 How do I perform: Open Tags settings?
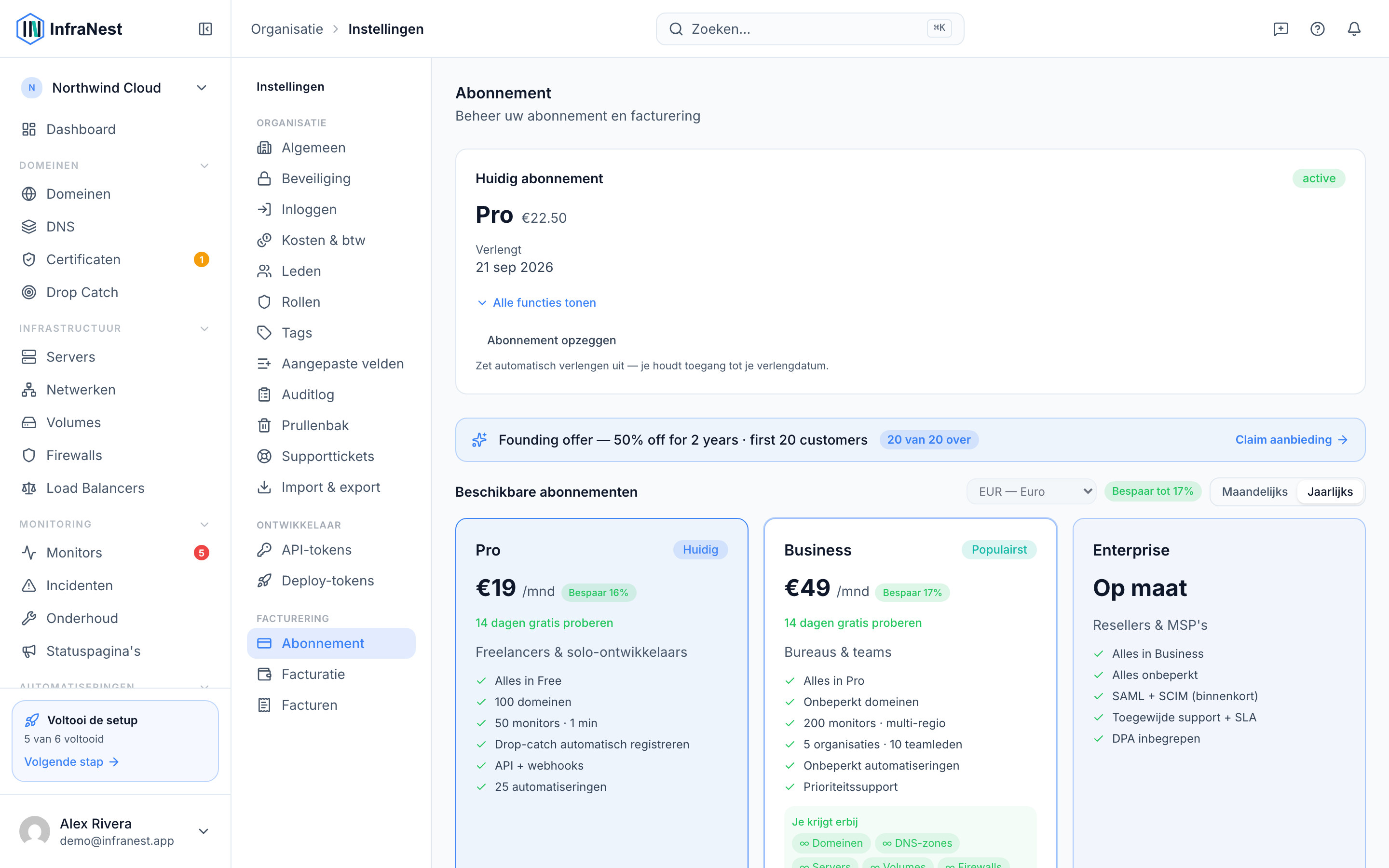coord(331,333)
